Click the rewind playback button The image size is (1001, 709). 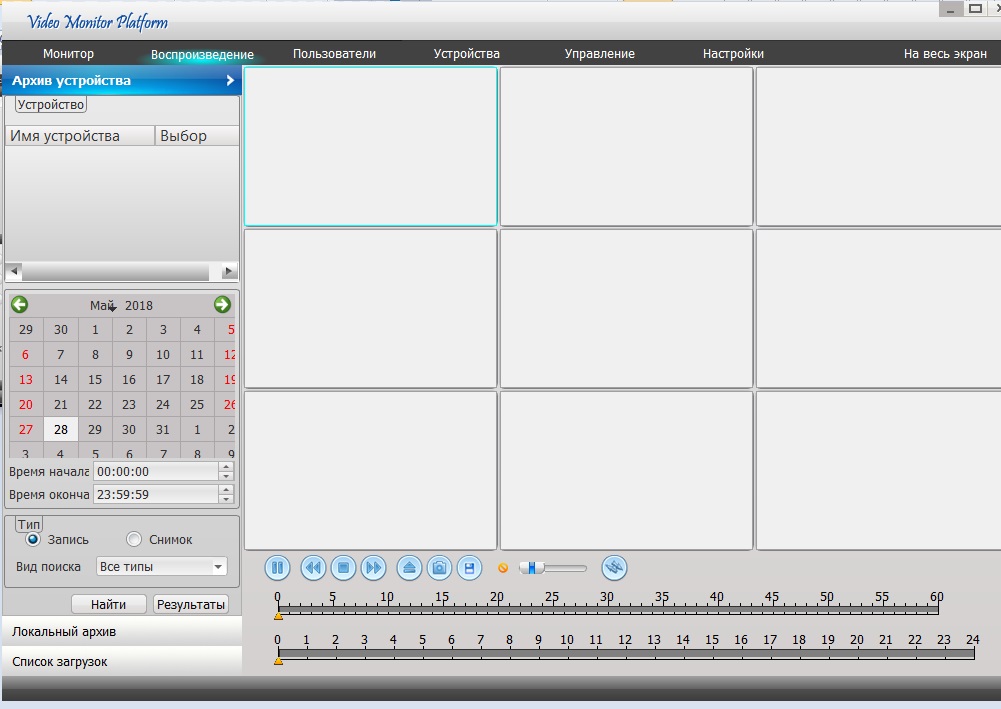pyautogui.click(x=313, y=568)
